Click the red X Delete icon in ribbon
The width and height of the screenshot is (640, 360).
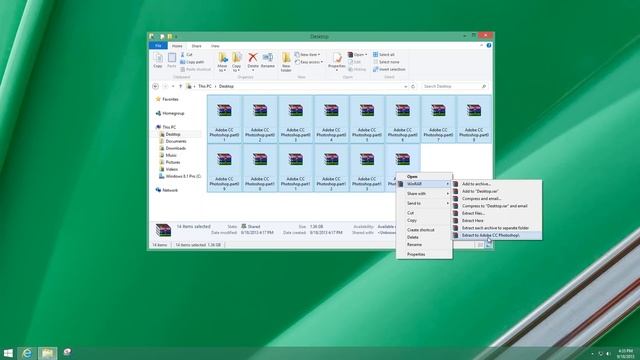pos(253,58)
